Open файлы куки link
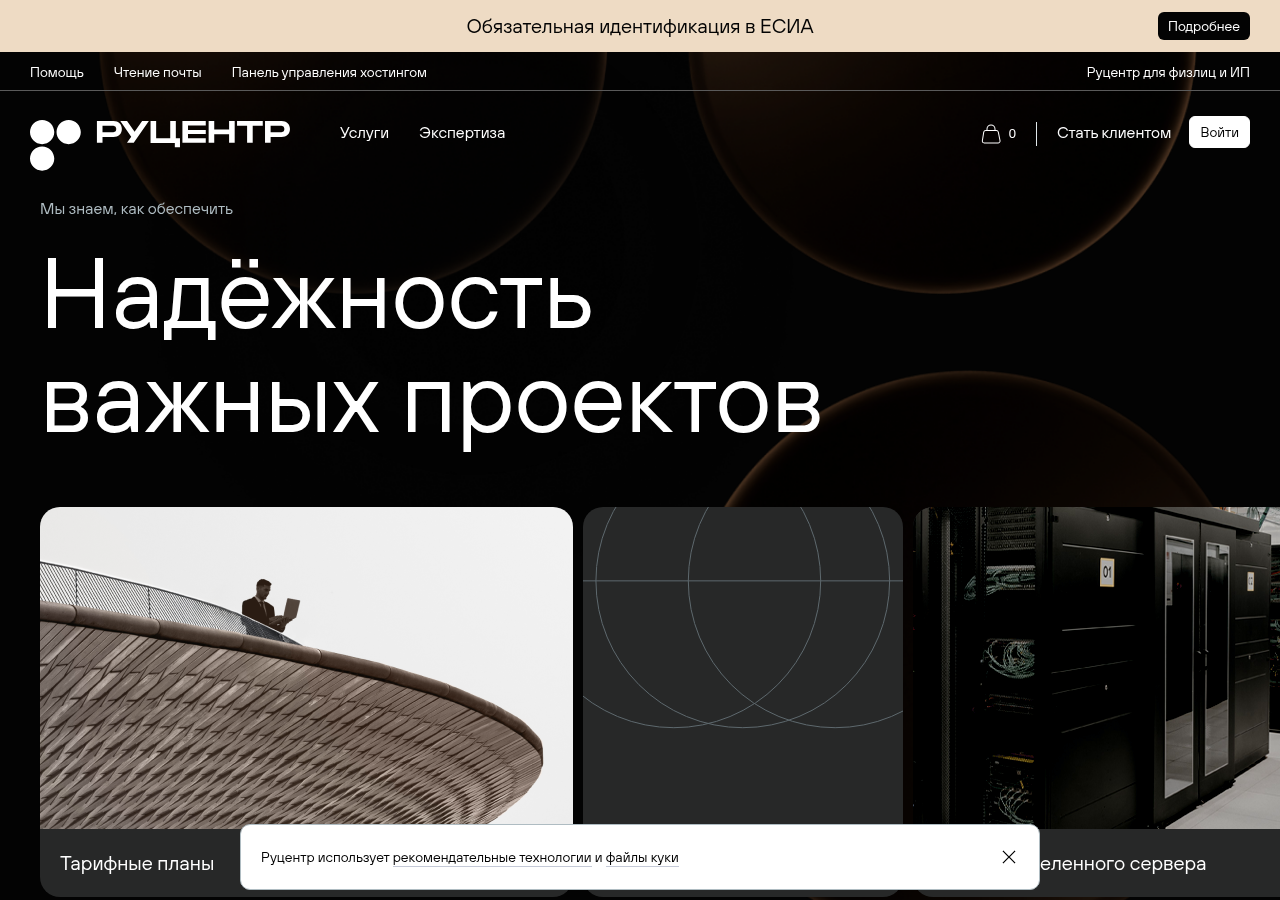 642,858
